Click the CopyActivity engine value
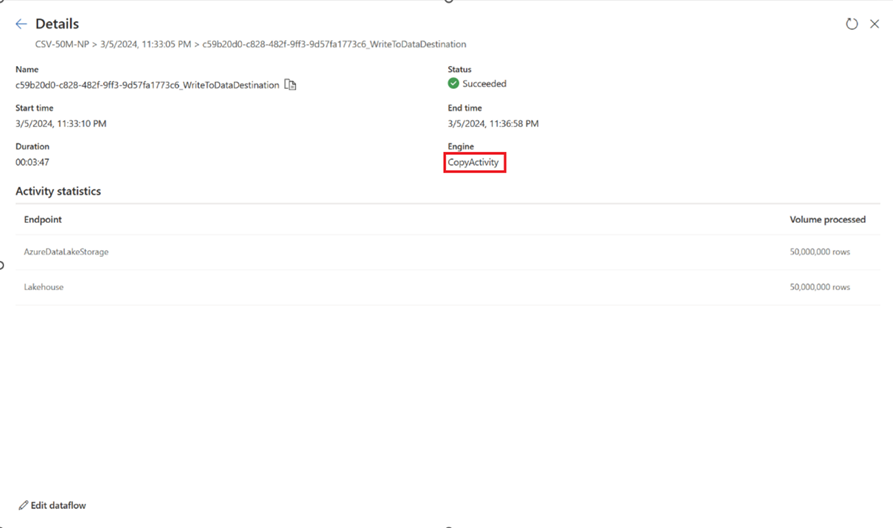The height and width of the screenshot is (528, 893). click(x=473, y=162)
